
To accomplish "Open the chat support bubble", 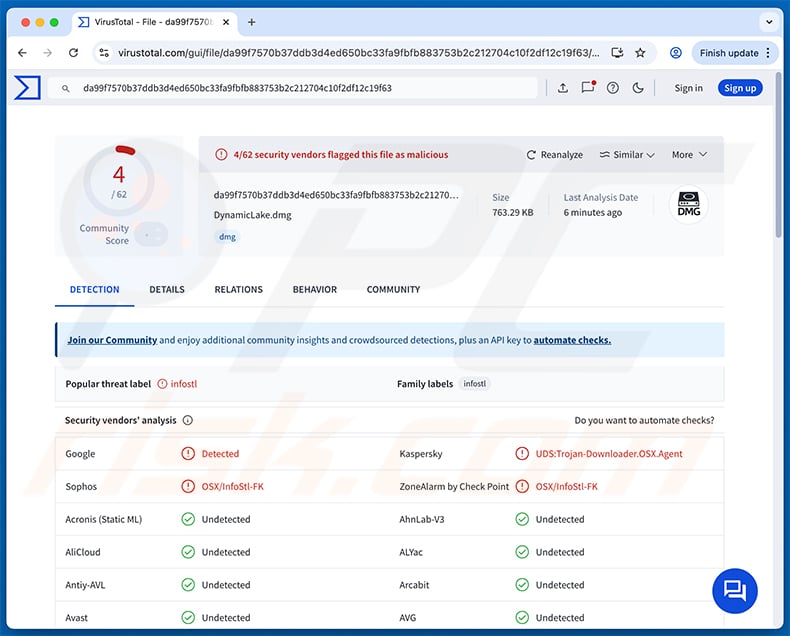I will pyautogui.click(x=735, y=591).
